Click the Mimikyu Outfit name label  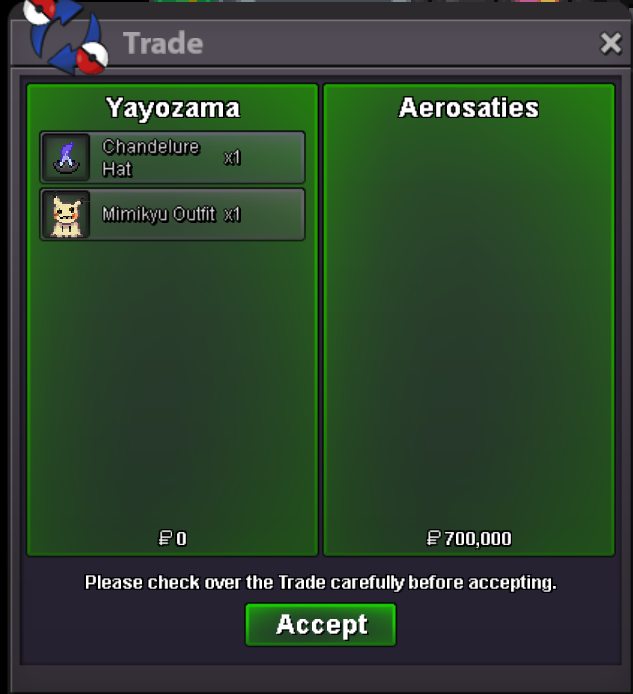(158, 215)
